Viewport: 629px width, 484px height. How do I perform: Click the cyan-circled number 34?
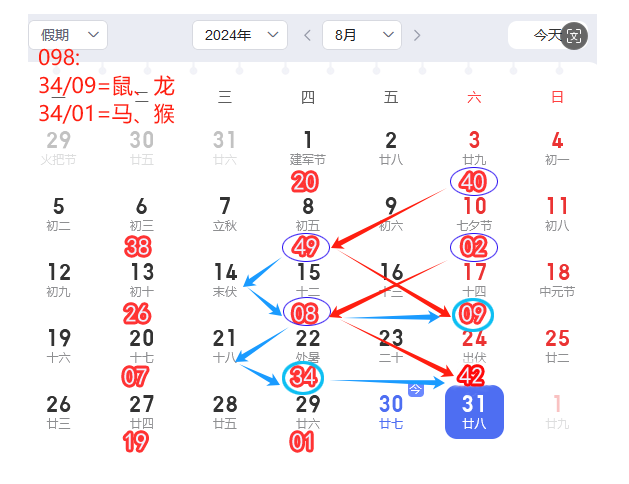click(x=305, y=379)
